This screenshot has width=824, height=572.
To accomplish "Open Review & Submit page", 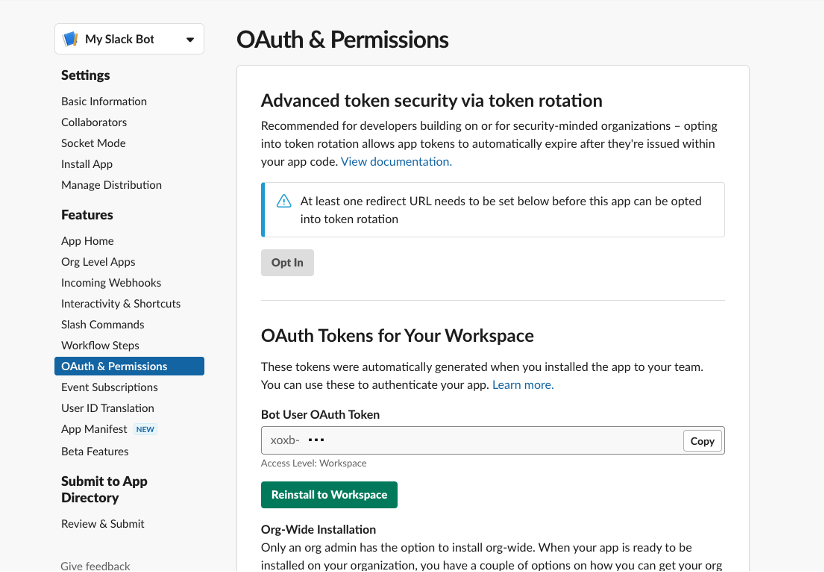I will click(102, 524).
